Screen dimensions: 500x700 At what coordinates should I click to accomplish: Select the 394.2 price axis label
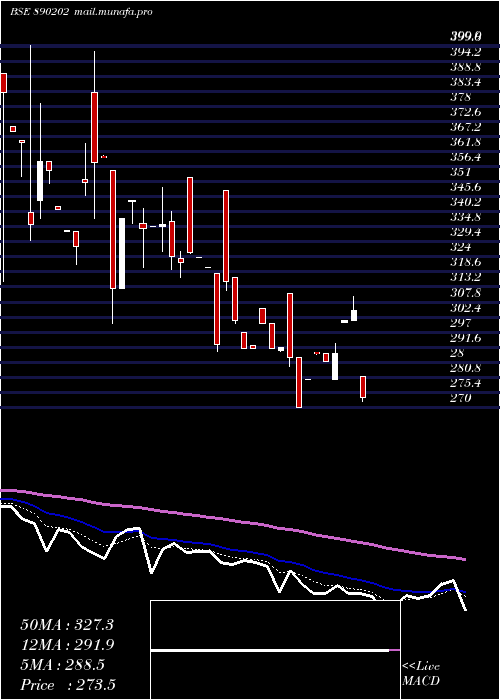point(465,52)
